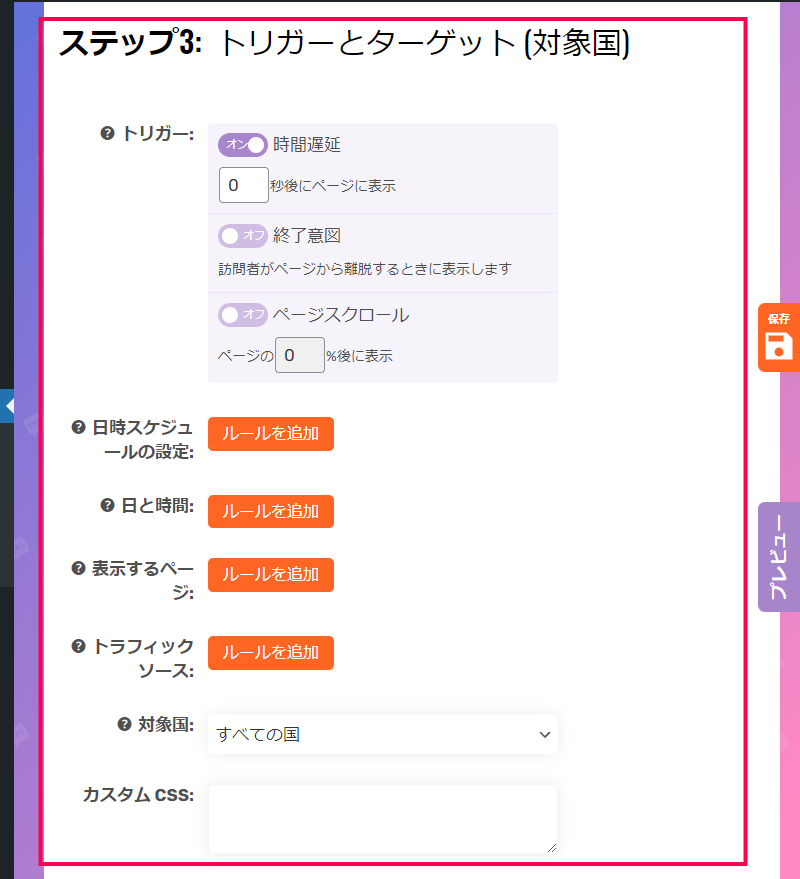Click the 訪問者がページから離脱するときに表示します description
This screenshot has width=800, height=879.
tap(365, 269)
